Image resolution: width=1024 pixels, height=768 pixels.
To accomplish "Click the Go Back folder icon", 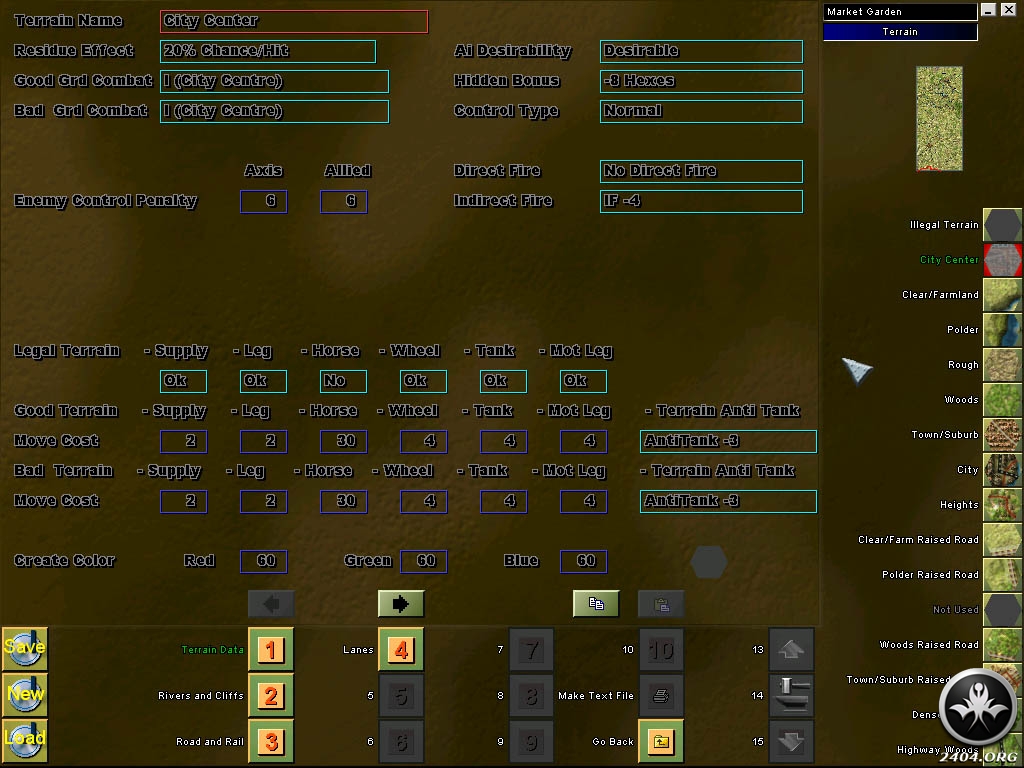I will point(661,741).
